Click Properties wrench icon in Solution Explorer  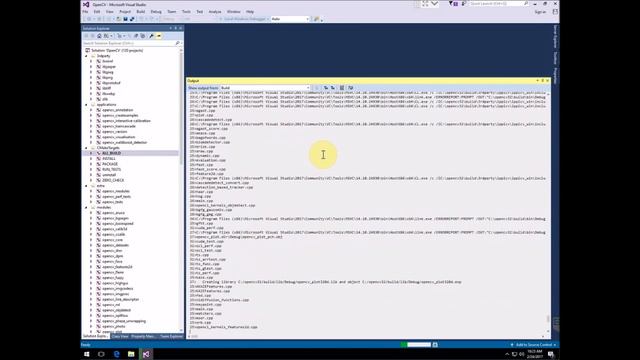tap(151, 36)
